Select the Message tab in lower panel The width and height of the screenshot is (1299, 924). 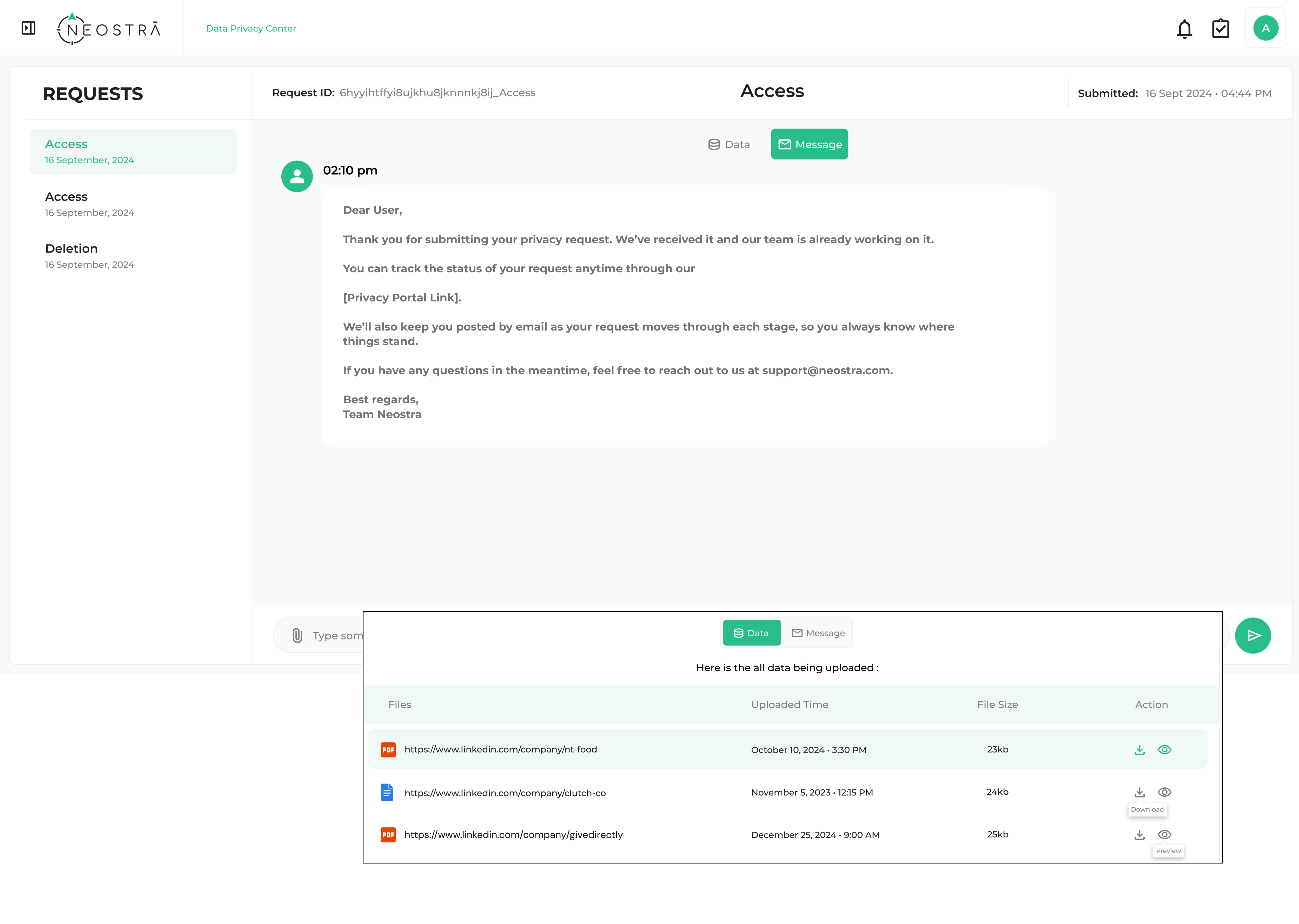pyautogui.click(x=818, y=633)
